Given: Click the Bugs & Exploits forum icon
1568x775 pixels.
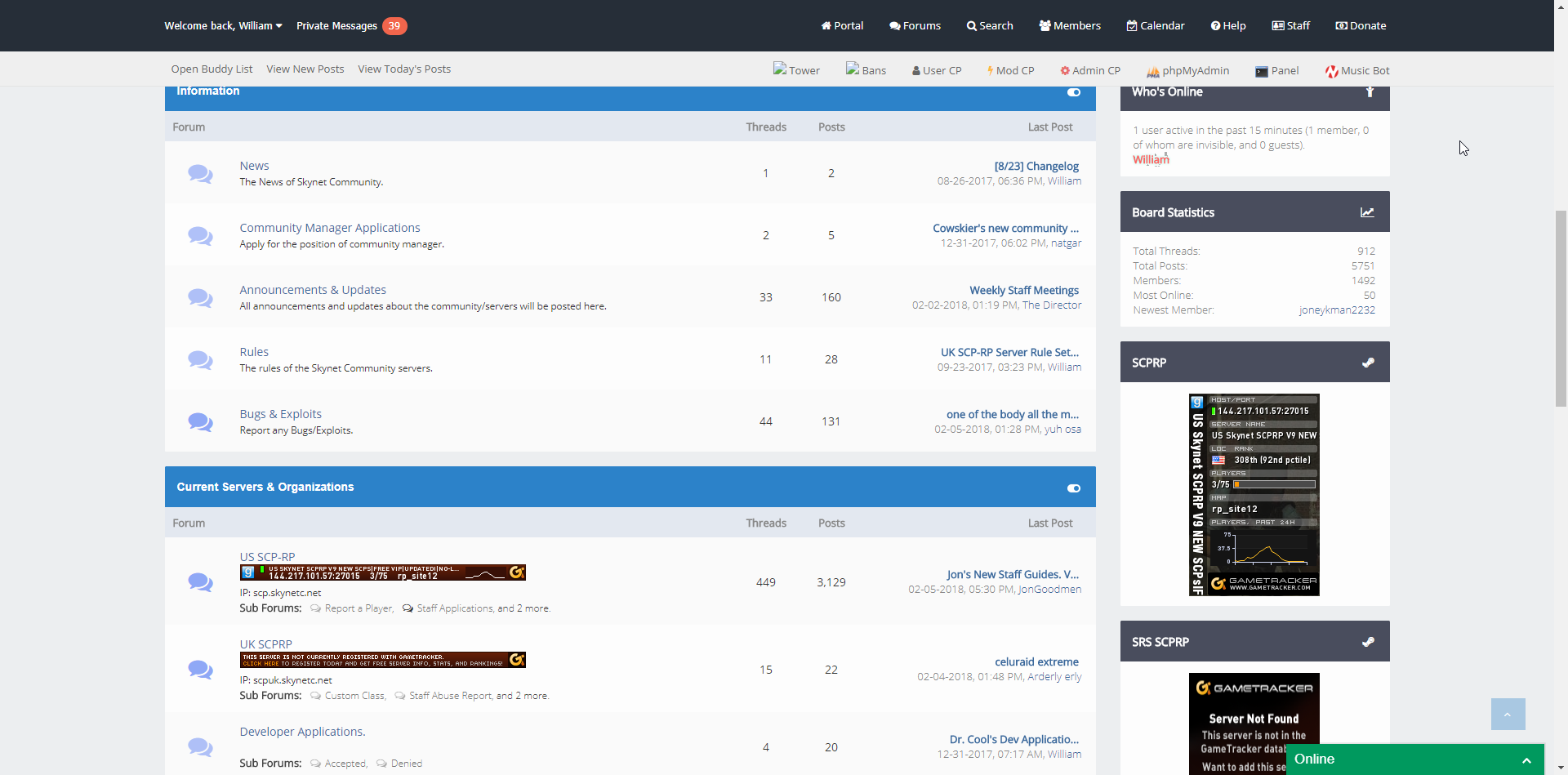Looking at the screenshot, I should pyautogui.click(x=200, y=421).
